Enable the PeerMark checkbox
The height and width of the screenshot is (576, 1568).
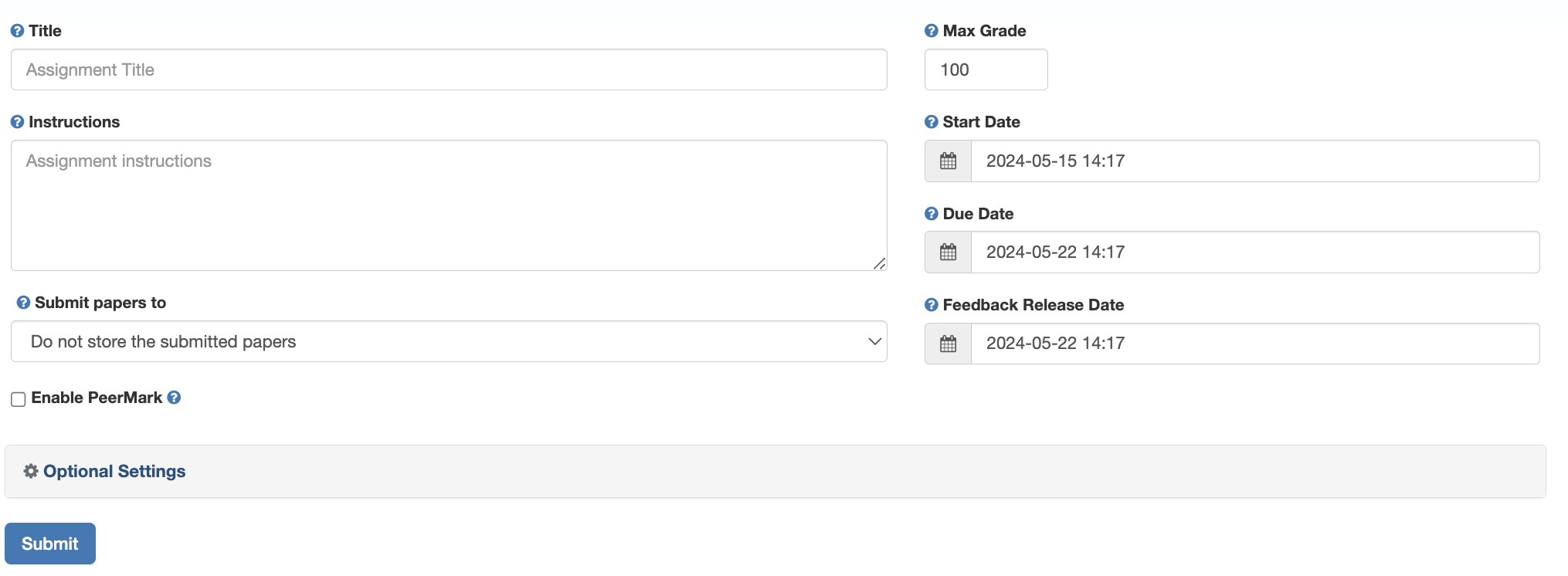[x=17, y=398]
